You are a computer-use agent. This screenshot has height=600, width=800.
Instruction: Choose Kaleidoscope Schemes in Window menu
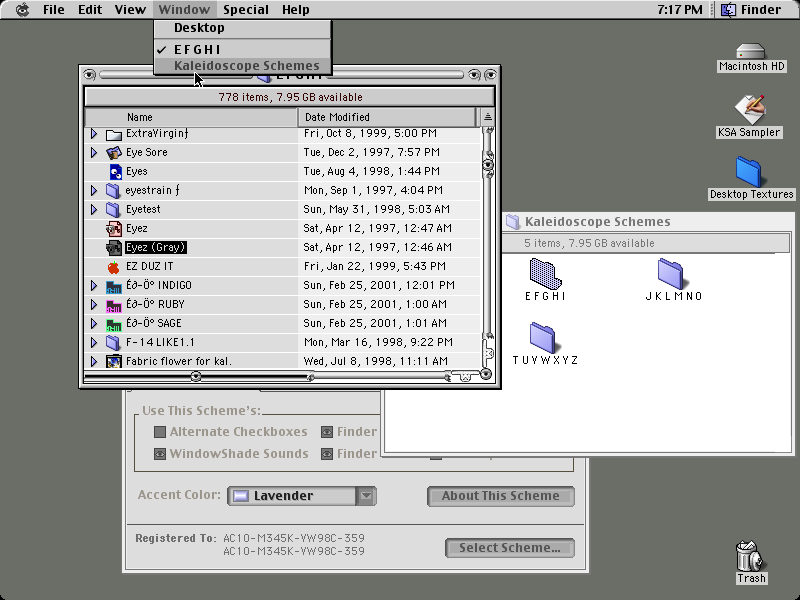point(243,66)
